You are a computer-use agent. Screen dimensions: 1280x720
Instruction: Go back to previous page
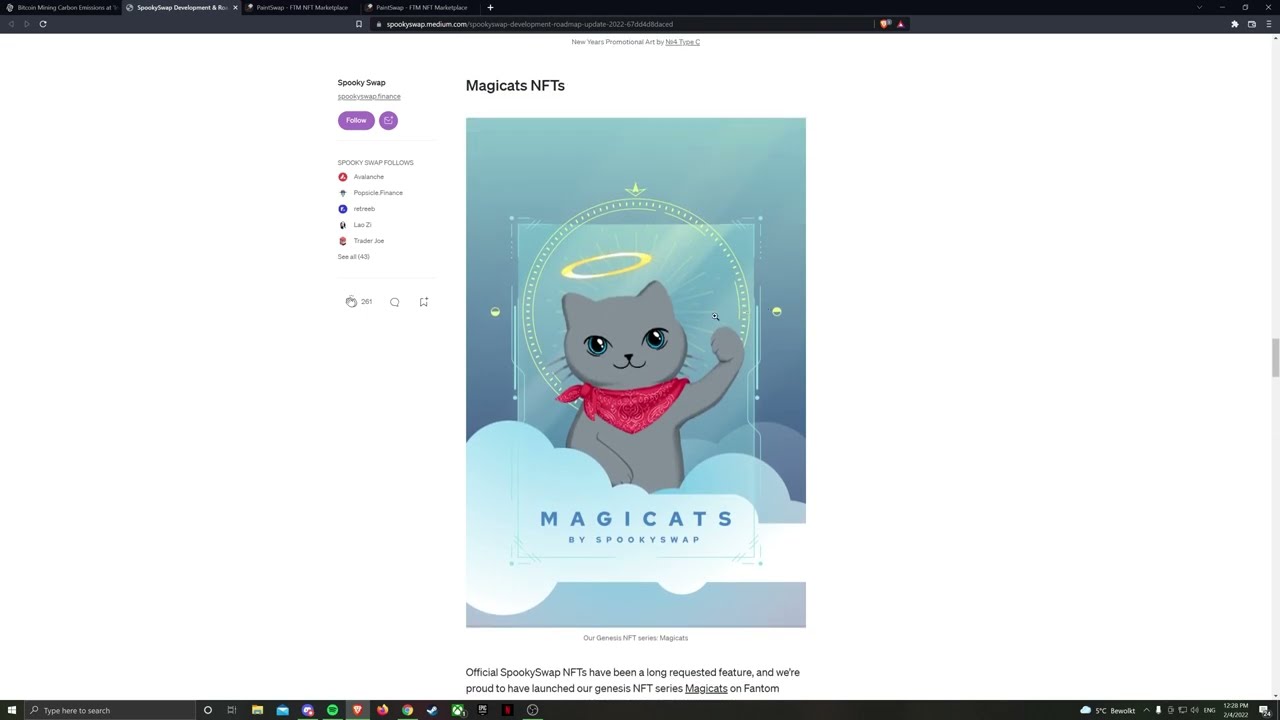10,24
